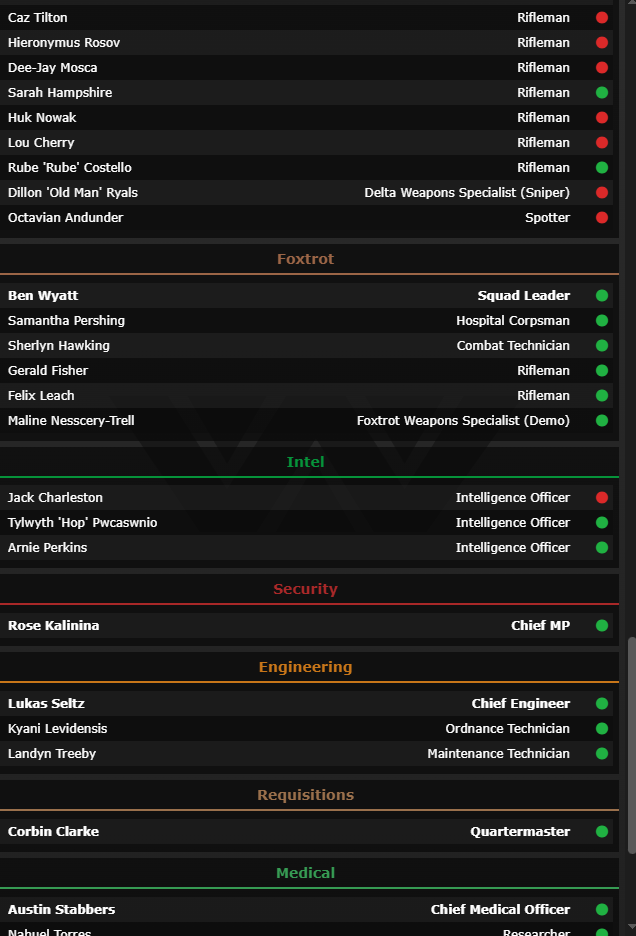Click status dot for Corbin Clarke
This screenshot has width=636, height=936.
tap(602, 832)
